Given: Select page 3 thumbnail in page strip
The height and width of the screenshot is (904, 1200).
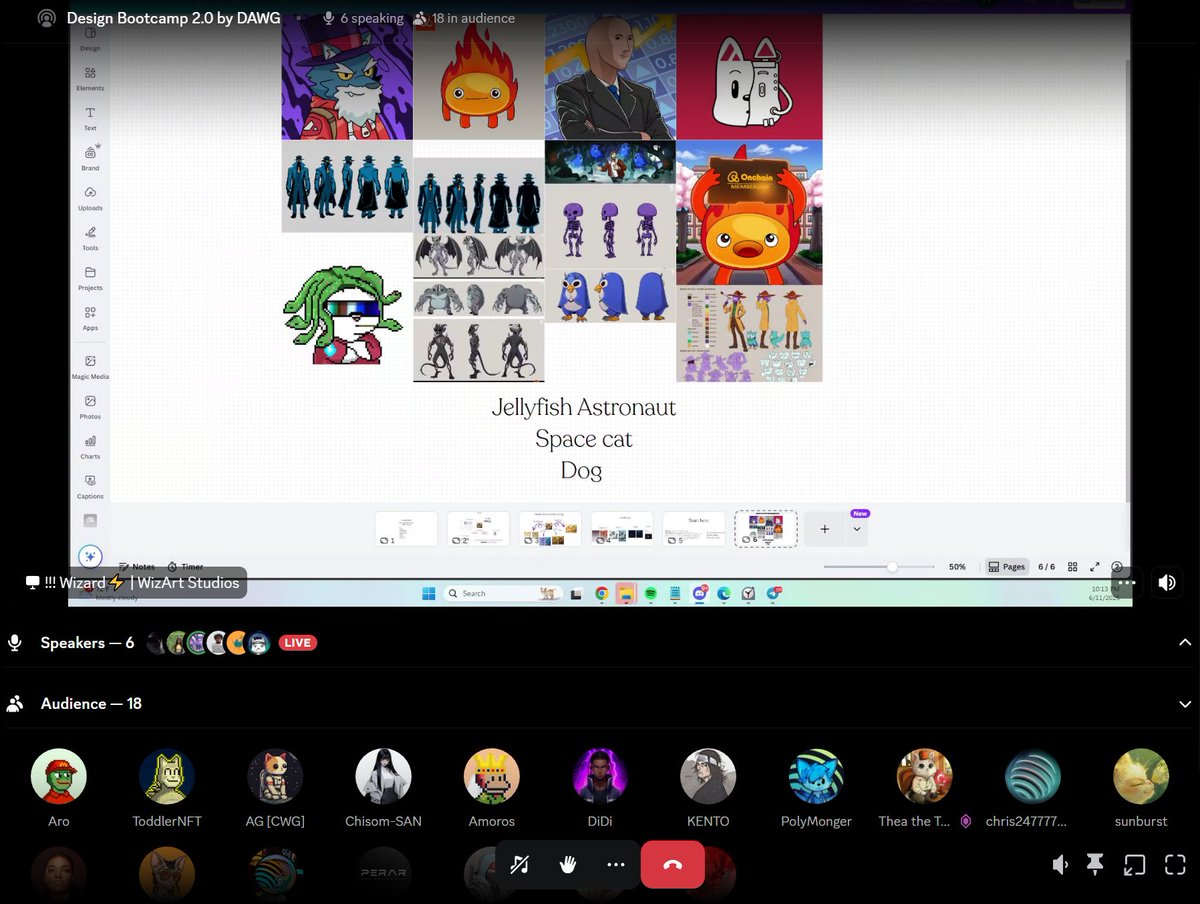Looking at the screenshot, I should 550,528.
